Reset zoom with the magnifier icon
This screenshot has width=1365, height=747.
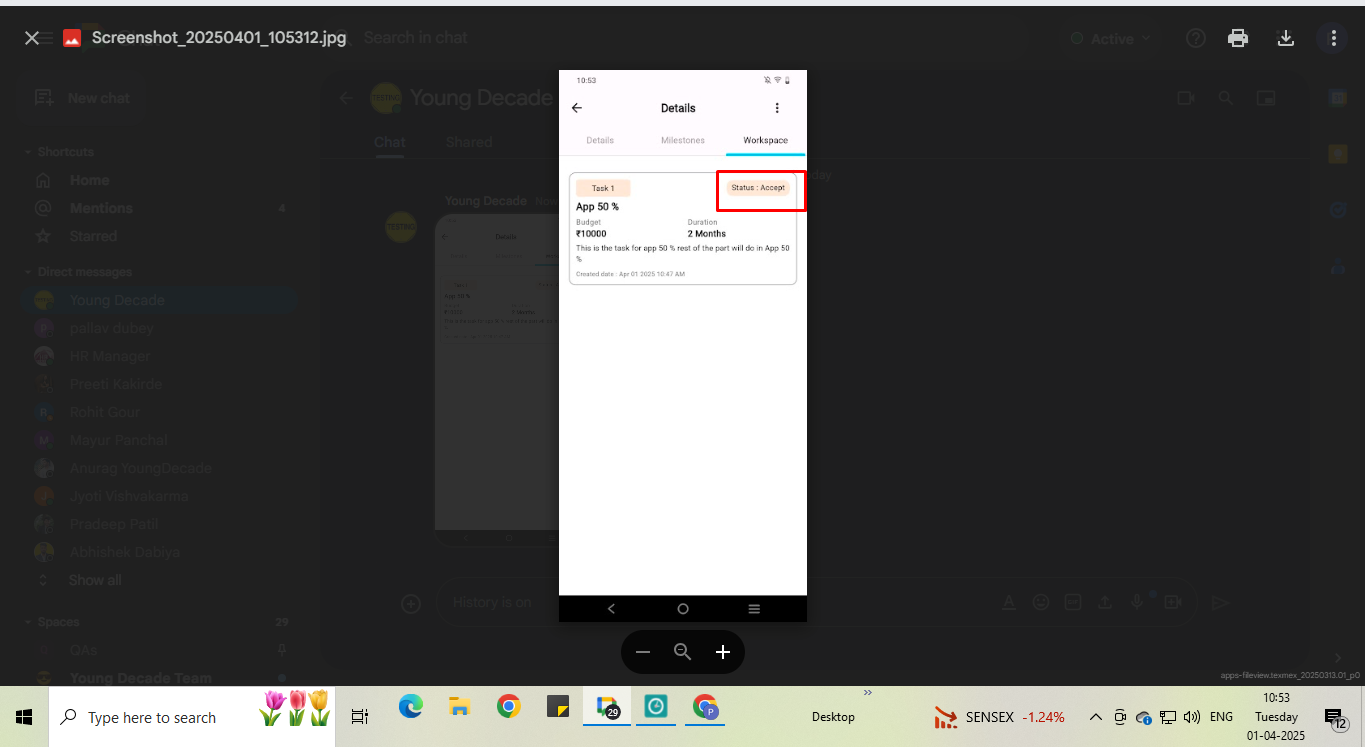683,652
